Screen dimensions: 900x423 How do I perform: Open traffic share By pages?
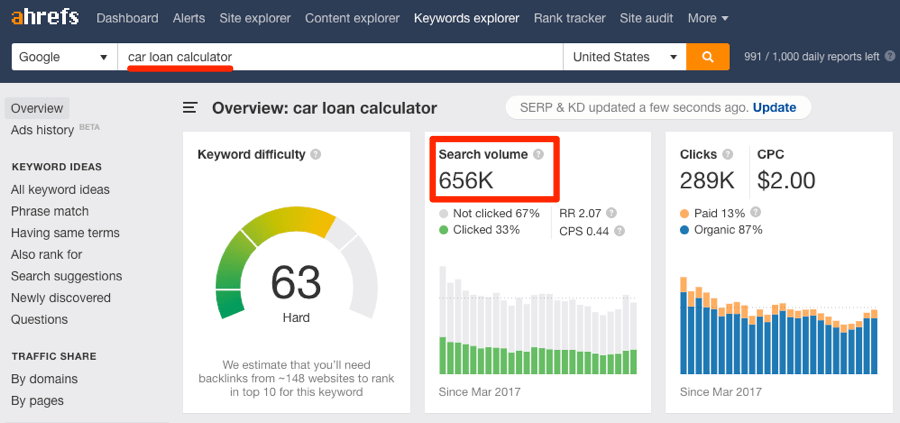click(37, 401)
